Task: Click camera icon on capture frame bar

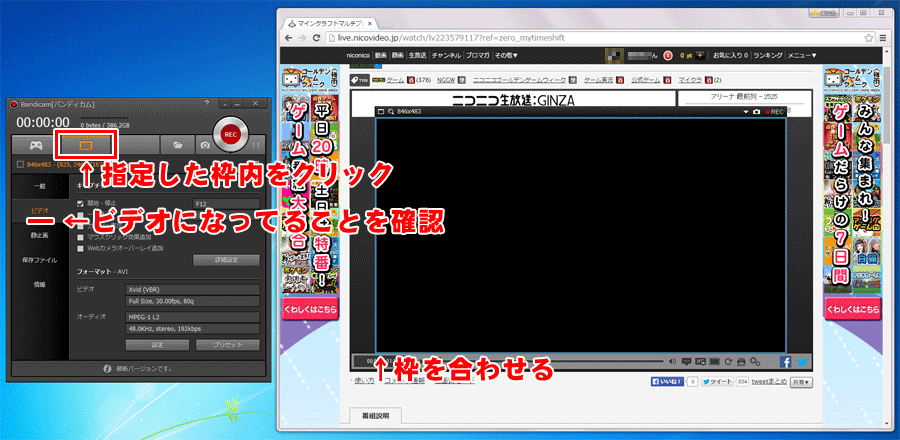Action: (x=756, y=111)
